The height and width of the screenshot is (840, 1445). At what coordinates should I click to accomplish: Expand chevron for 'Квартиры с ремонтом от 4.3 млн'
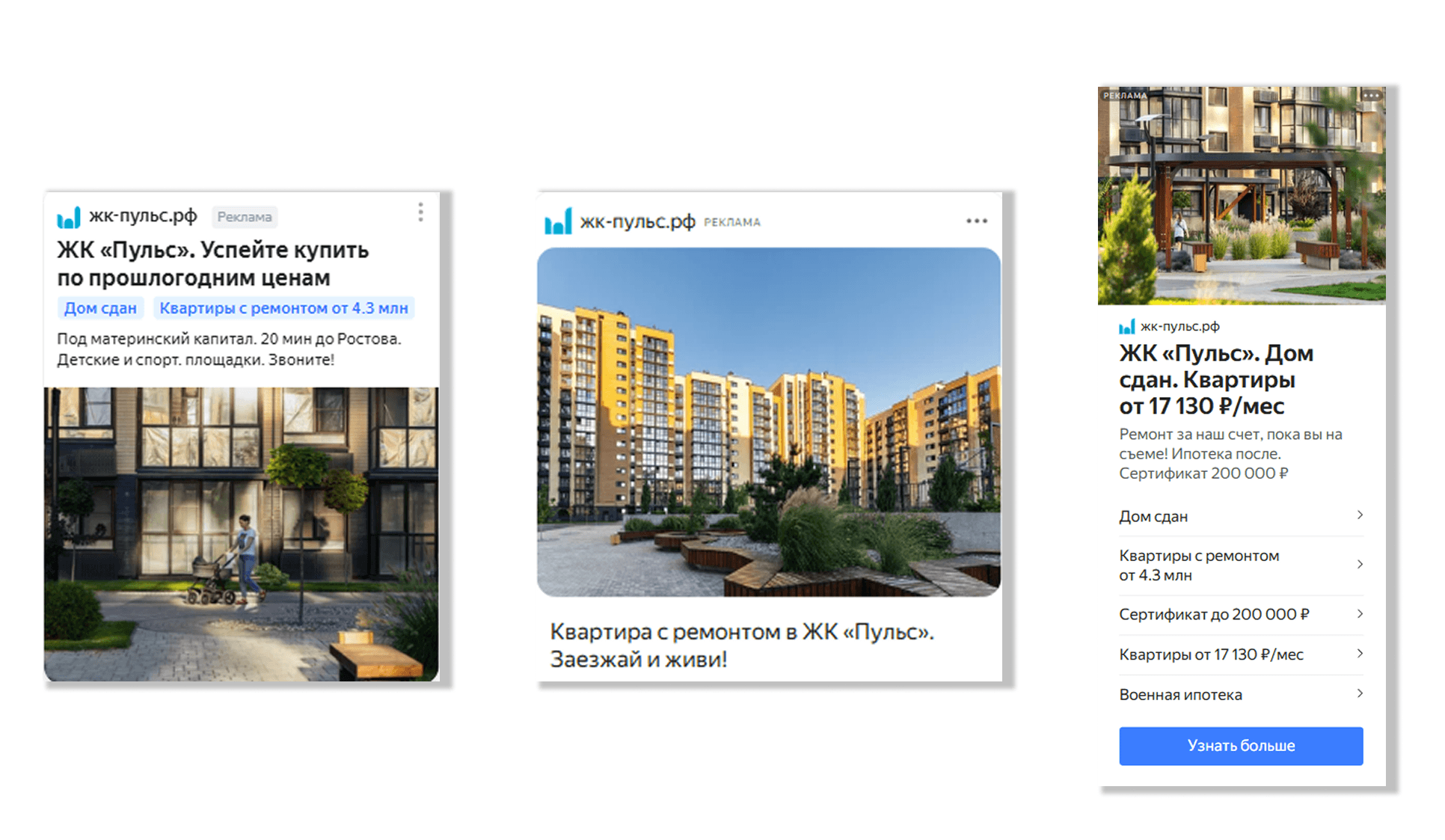(x=1360, y=564)
